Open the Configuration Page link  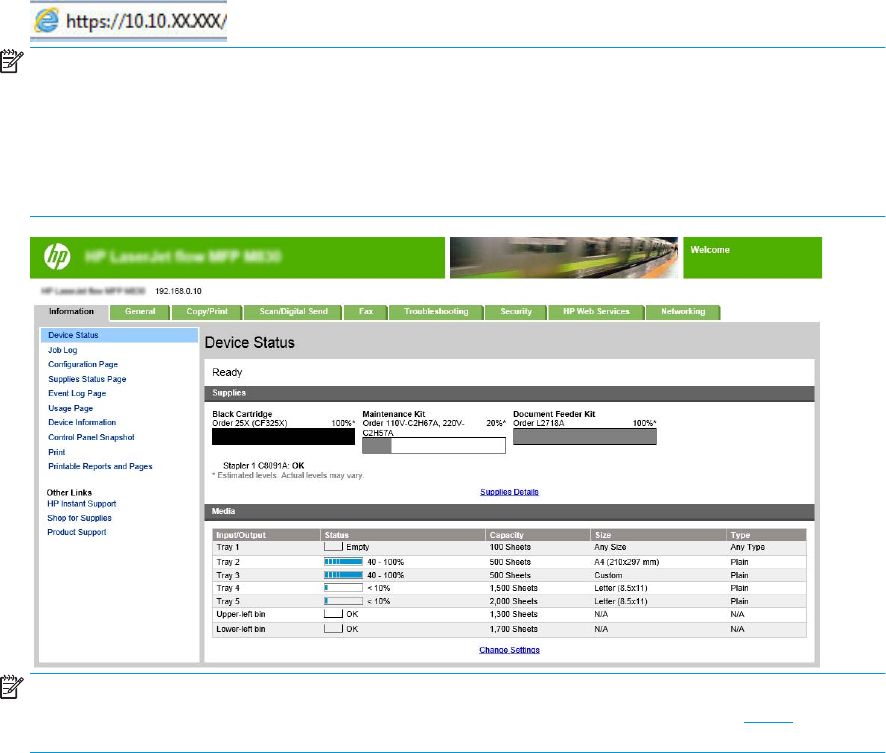84,365
